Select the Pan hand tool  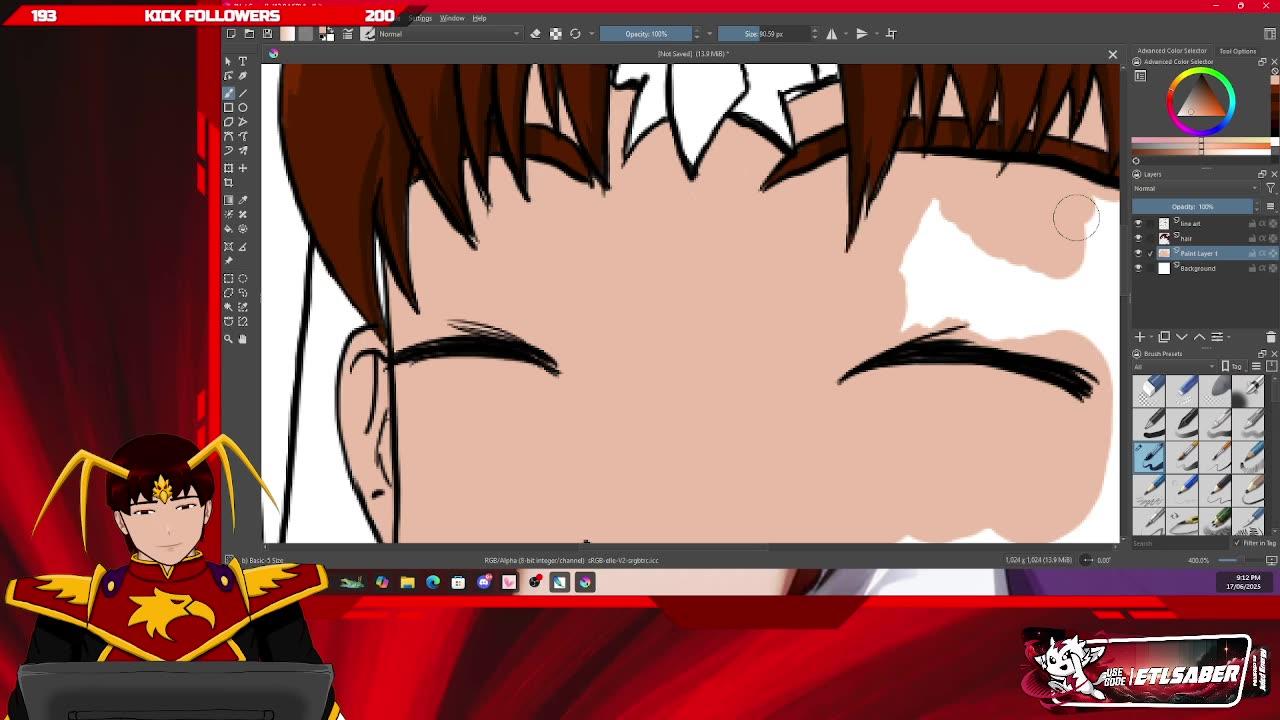click(243, 339)
